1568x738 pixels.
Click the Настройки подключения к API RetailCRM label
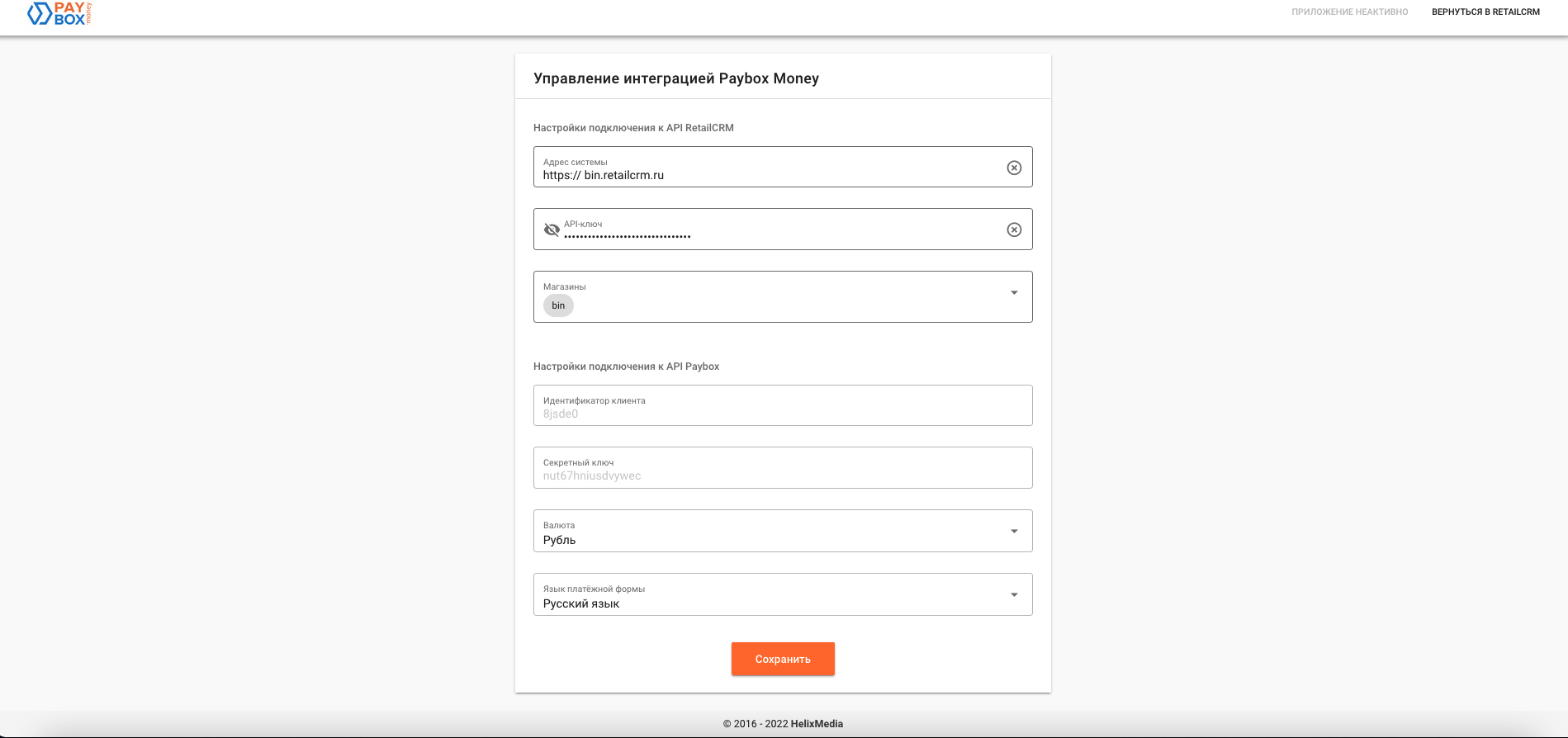(x=633, y=128)
